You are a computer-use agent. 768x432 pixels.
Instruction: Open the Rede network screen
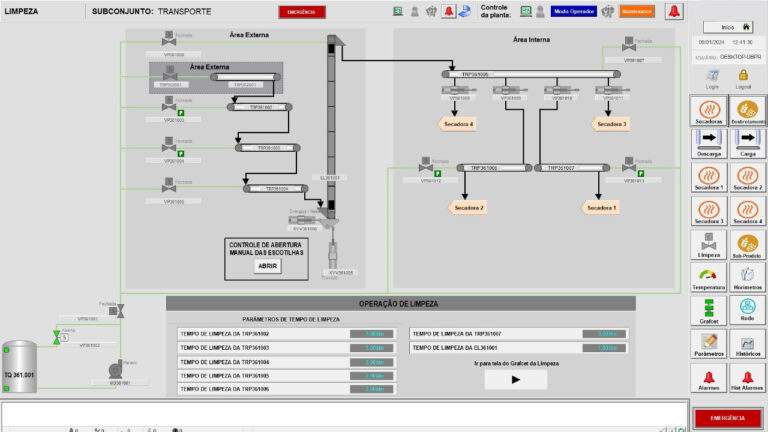click(747, 311)
